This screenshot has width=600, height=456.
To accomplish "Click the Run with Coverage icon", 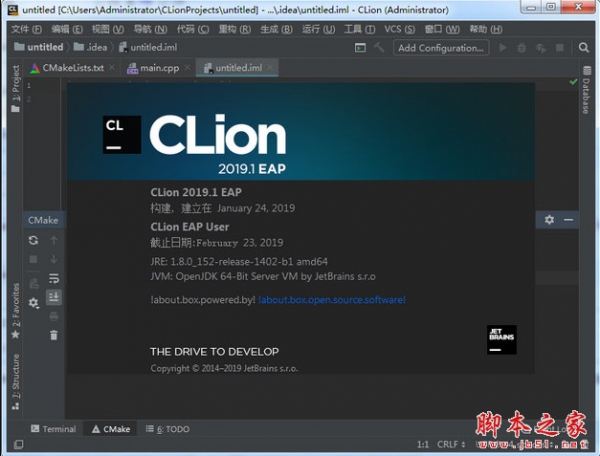I will [x=541, y=48].
